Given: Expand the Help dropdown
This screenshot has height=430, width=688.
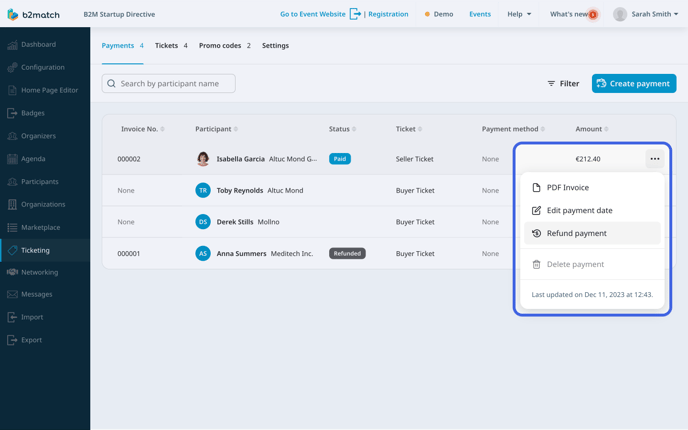Looking at the screenshot, I should (519, 15).
